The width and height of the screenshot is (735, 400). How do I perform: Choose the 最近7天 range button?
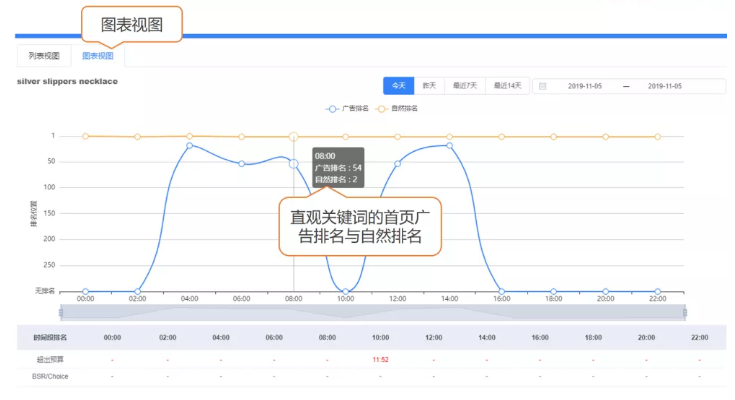[x=465, y=86]
